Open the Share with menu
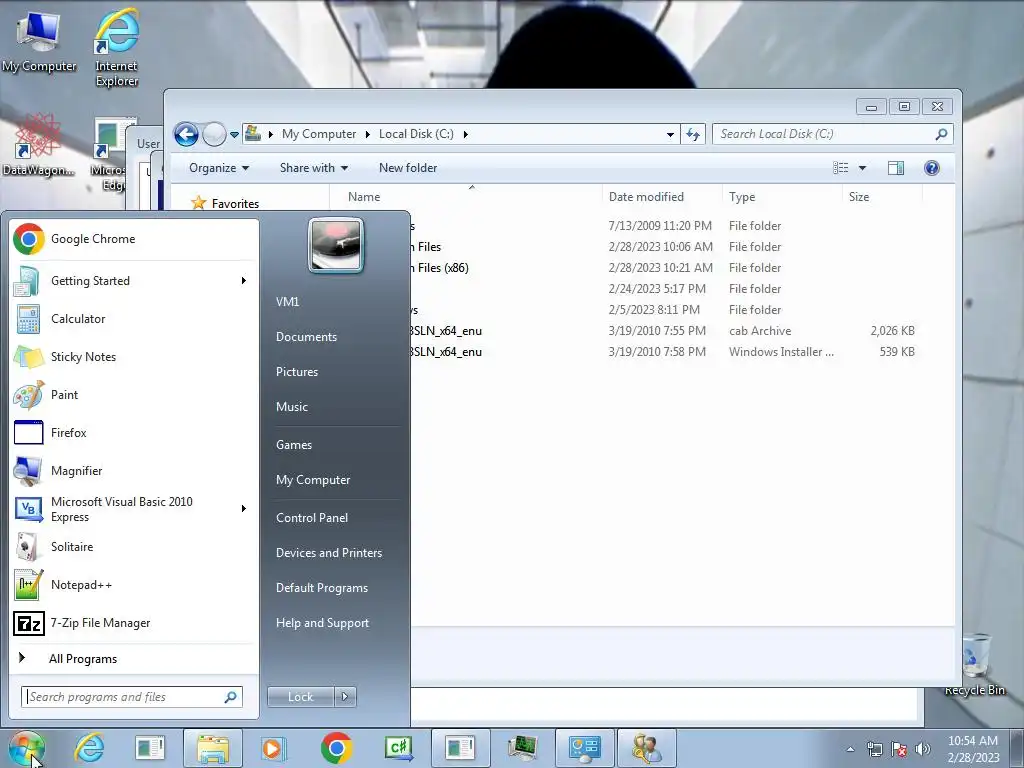 pyautogui.click(x=313, y=168)
